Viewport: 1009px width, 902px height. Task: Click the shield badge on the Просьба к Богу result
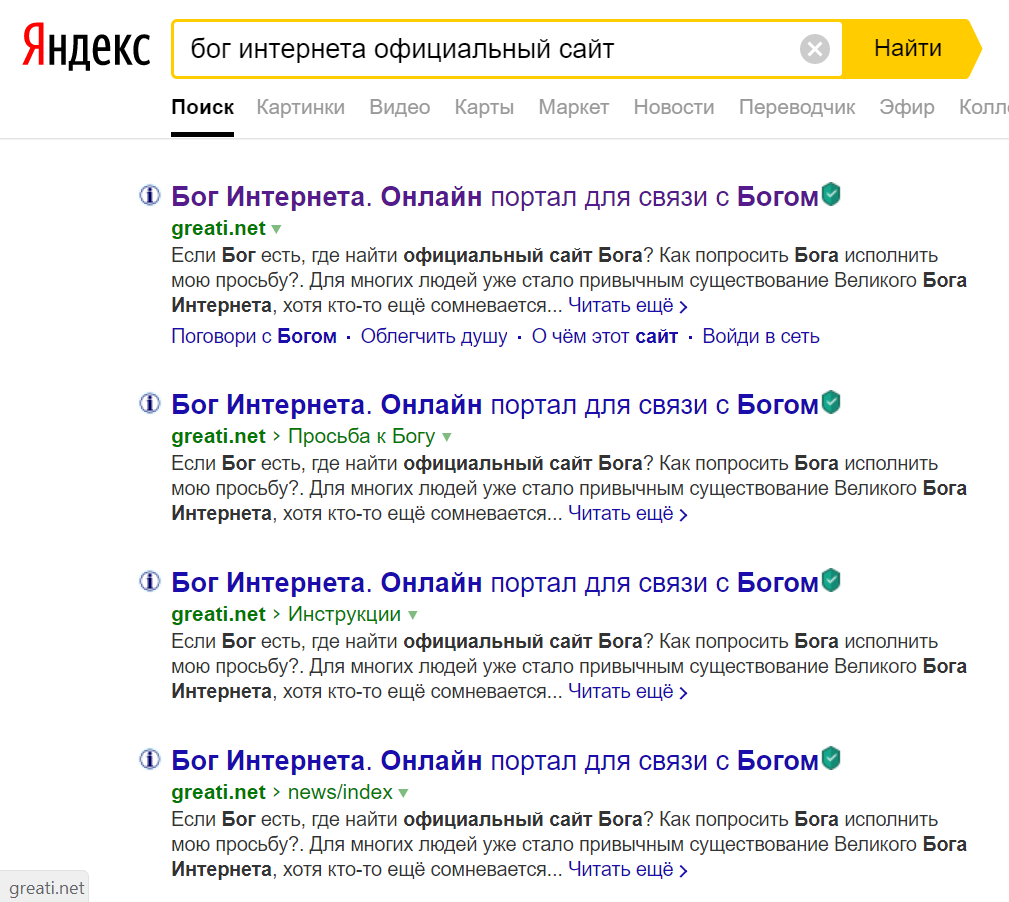tap(831, 402)
